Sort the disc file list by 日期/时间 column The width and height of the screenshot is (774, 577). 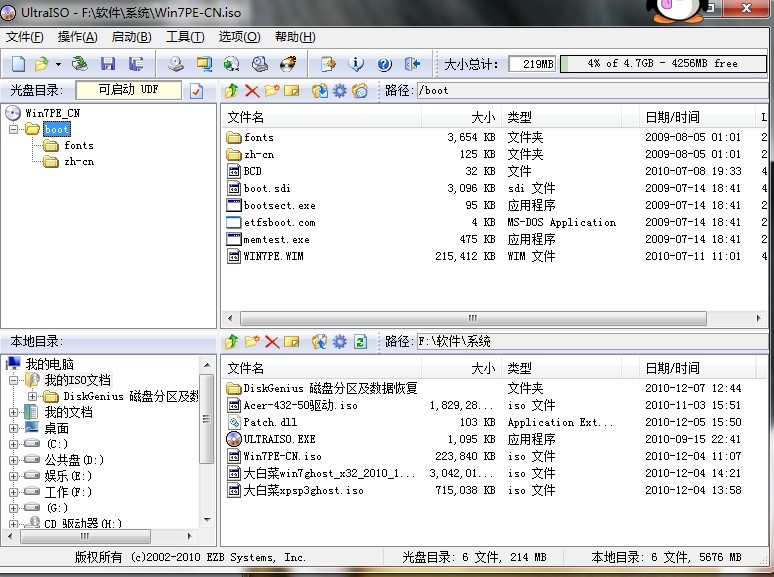point(697,117)
